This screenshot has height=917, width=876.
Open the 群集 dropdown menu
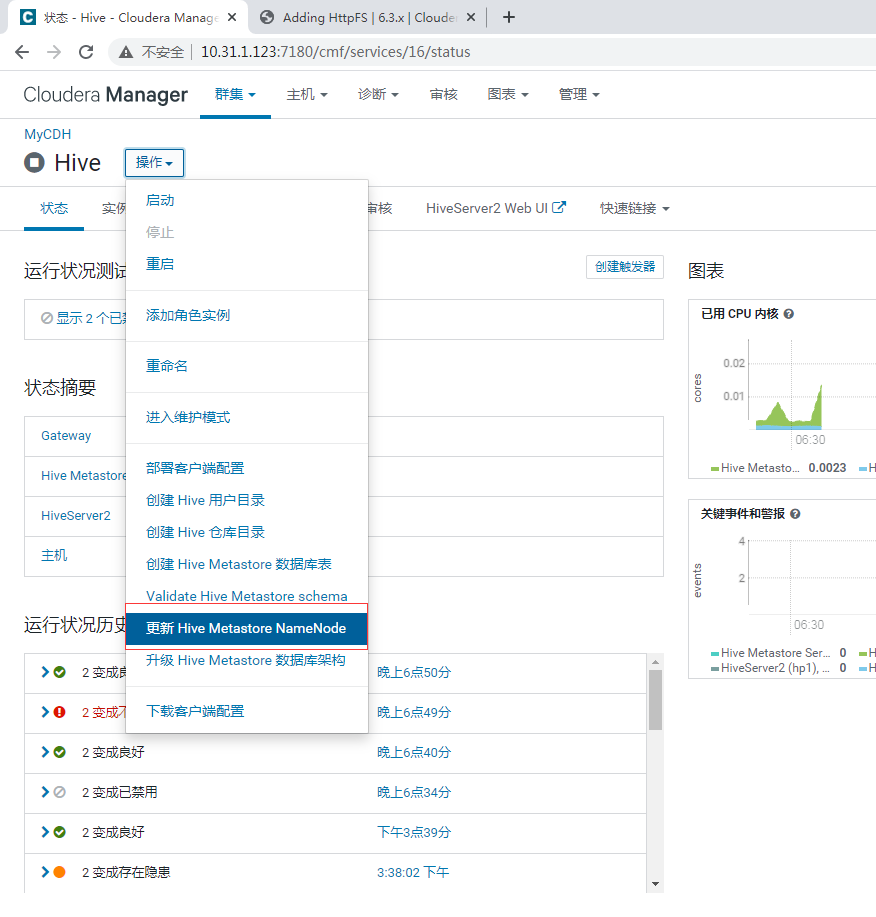(x=235, y=94)
